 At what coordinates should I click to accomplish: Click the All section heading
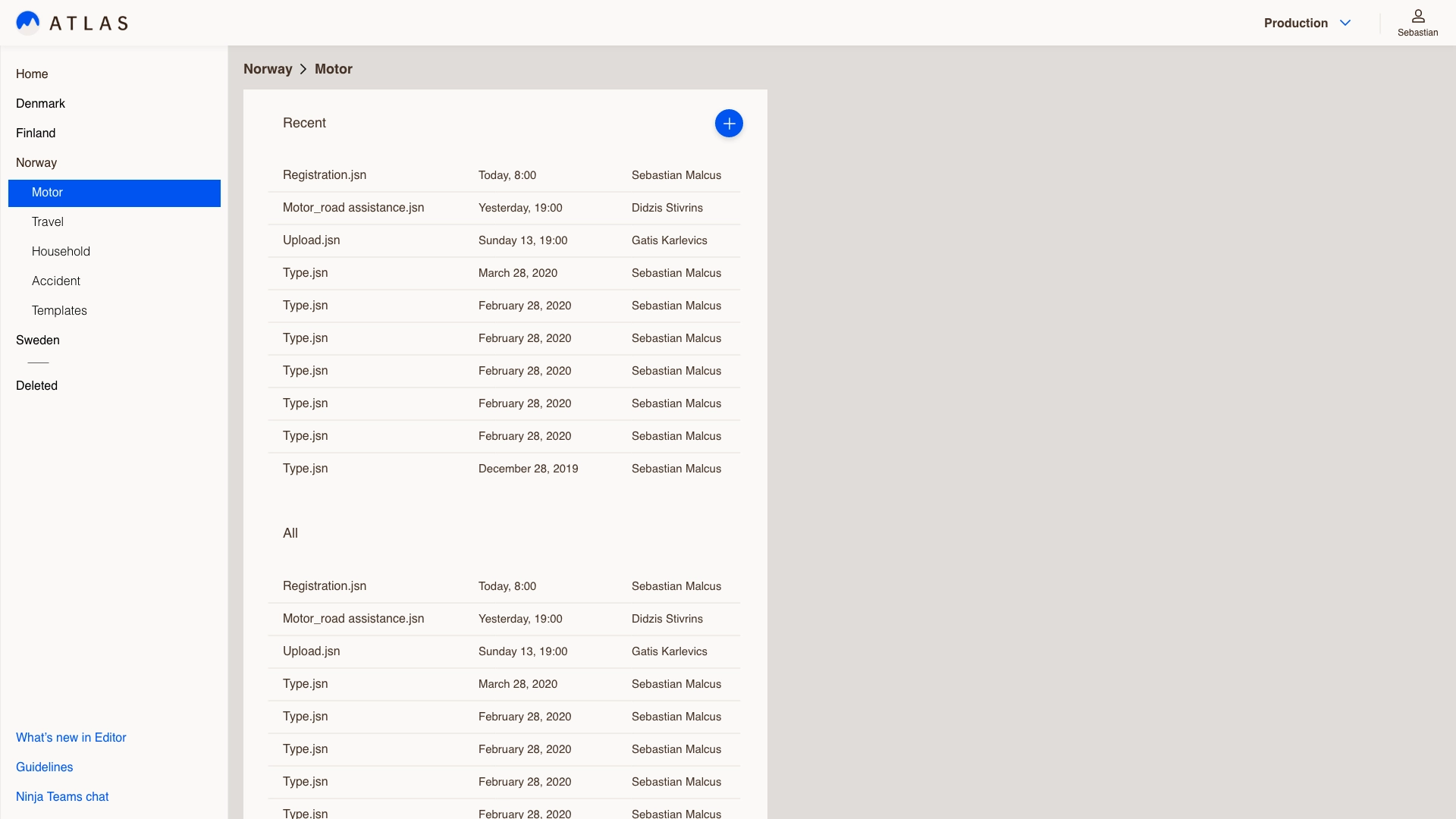[290, 533]
